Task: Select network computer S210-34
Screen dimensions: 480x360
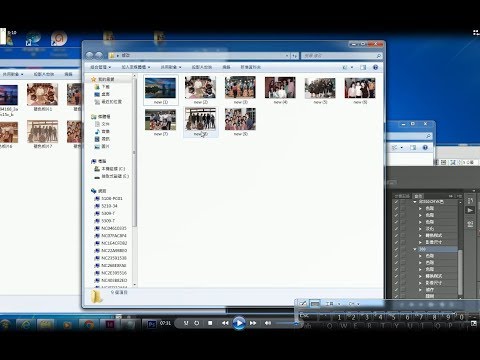Action: click(106, 206)
